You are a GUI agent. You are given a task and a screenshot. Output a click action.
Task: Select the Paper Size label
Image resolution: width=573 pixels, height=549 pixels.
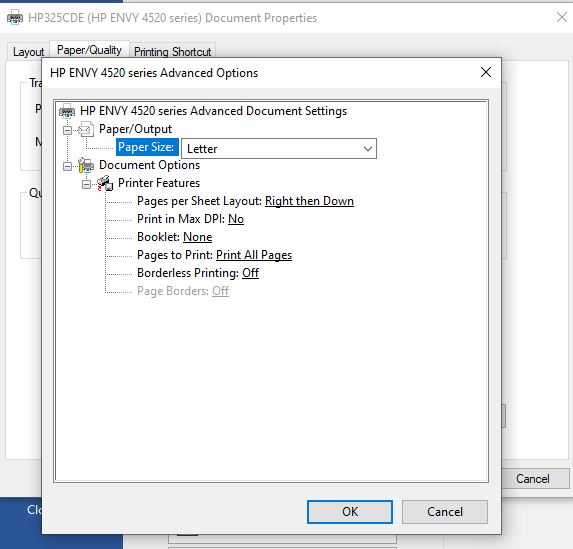[x=147, y=147]
